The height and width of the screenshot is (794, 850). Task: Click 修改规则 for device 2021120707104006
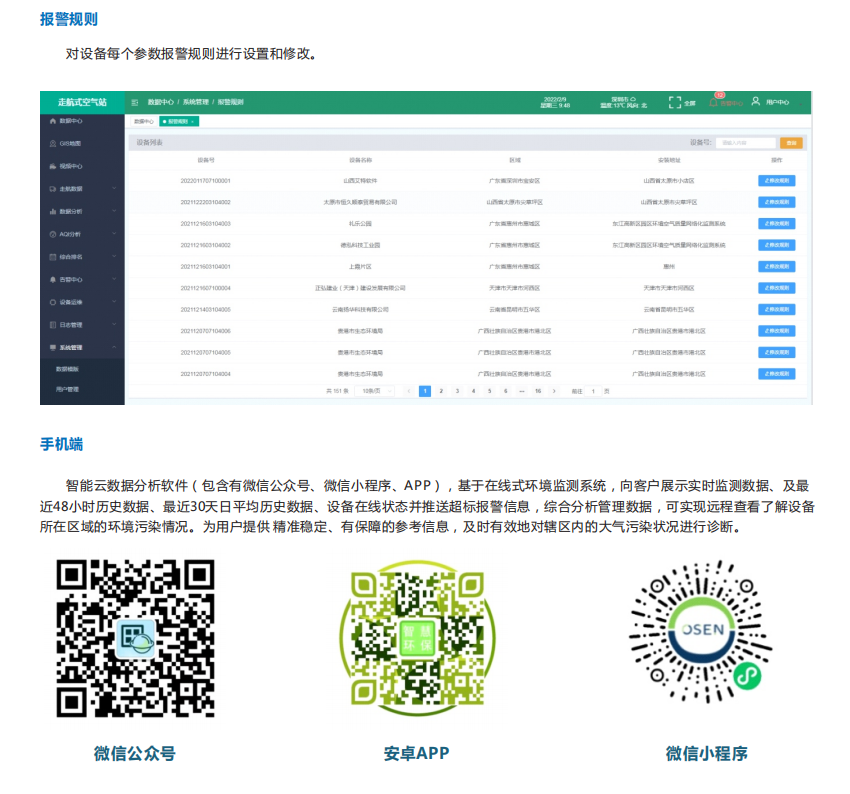point(777,331)
